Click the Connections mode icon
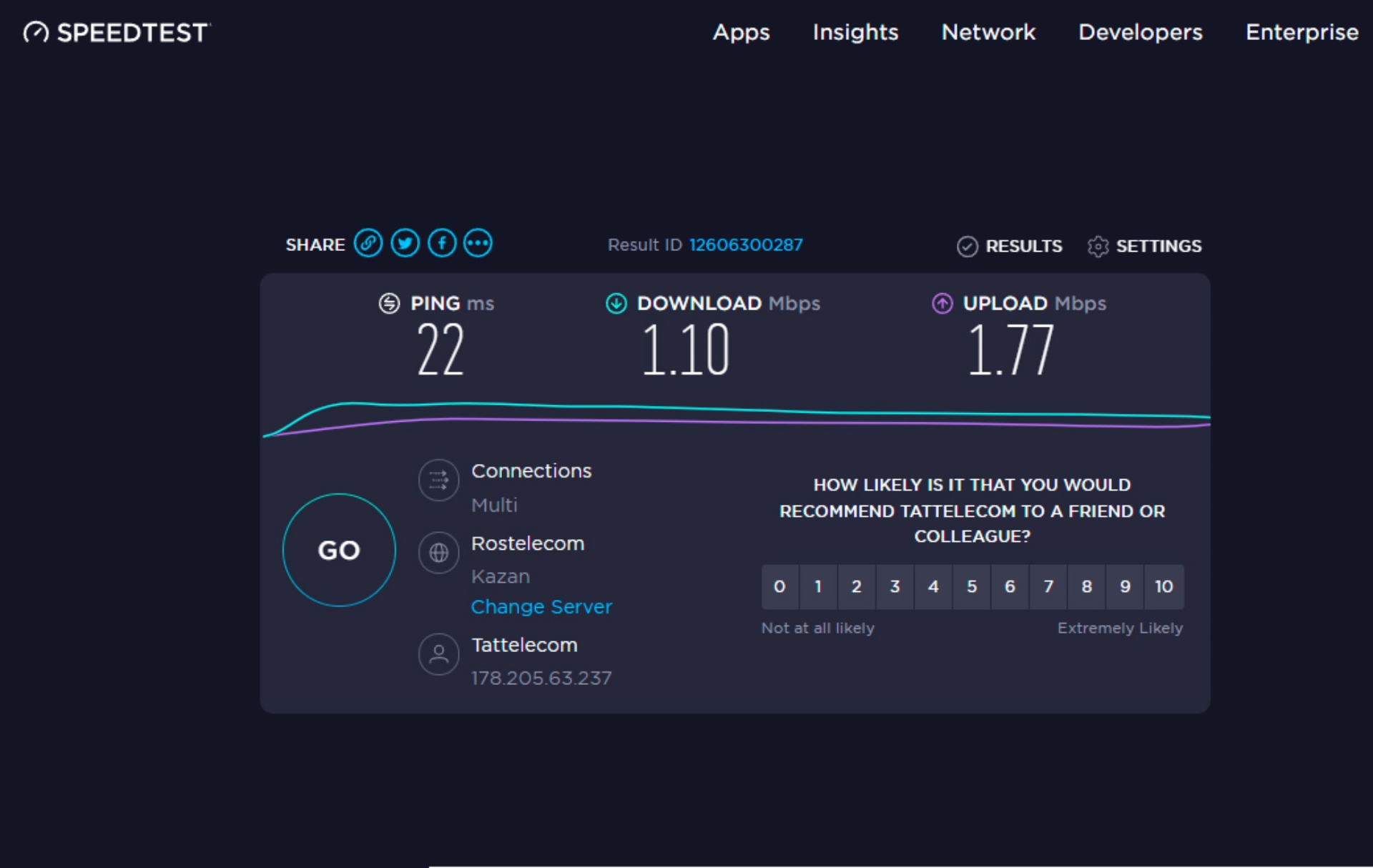This screenshot has width=1373, height=868. coord(438,480)
